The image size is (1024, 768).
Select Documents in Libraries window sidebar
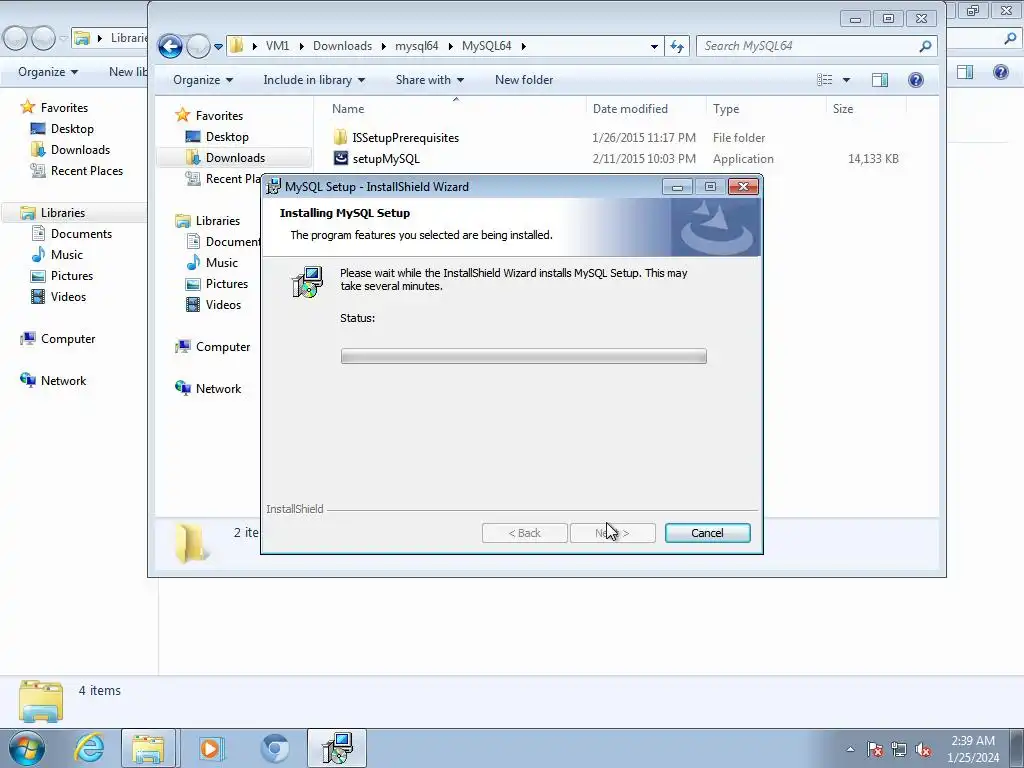pyautogui.click(x=81, y=234)
